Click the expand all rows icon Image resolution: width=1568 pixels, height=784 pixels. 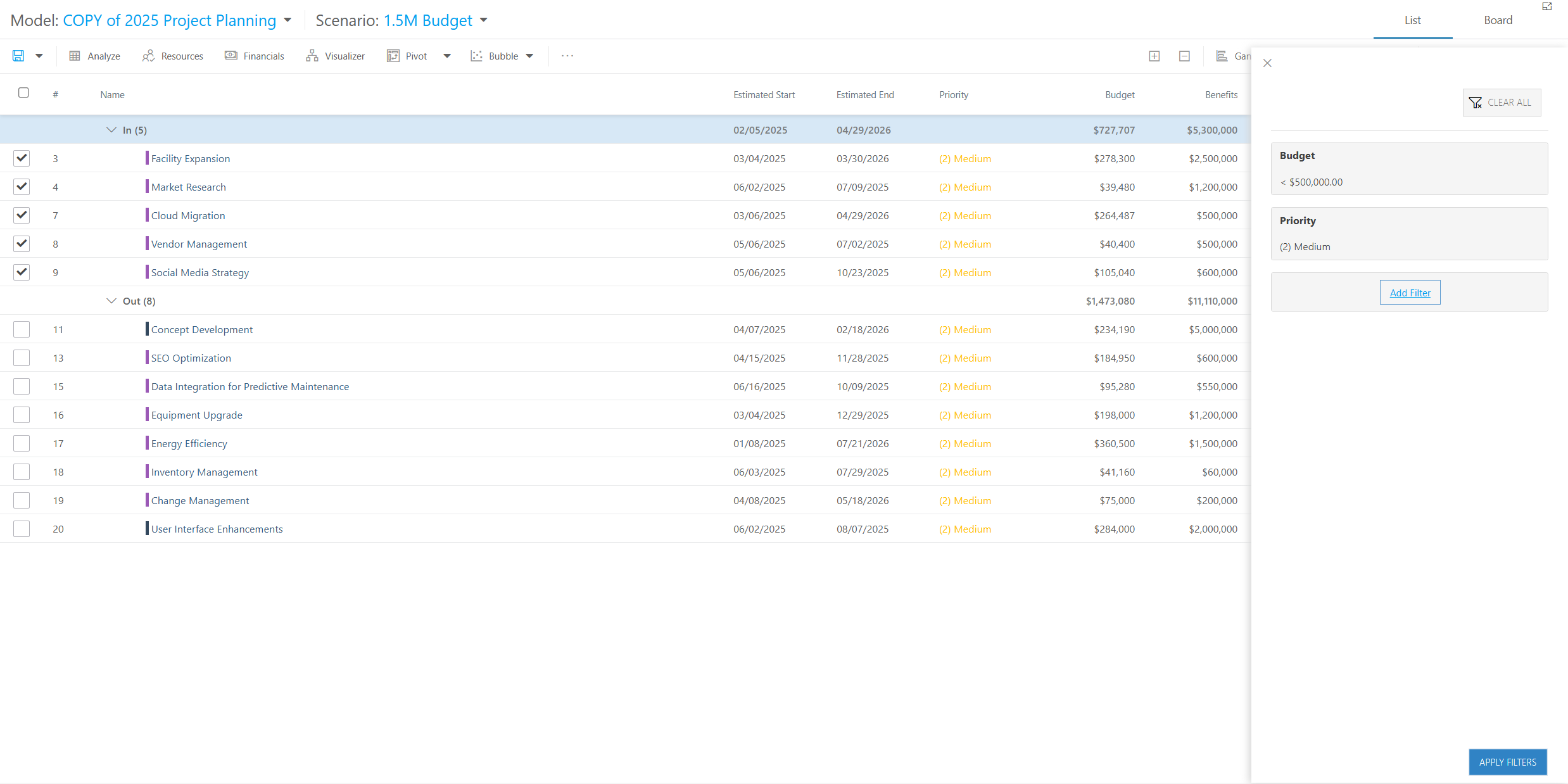pyautogui.click(x=1154, y=56)
